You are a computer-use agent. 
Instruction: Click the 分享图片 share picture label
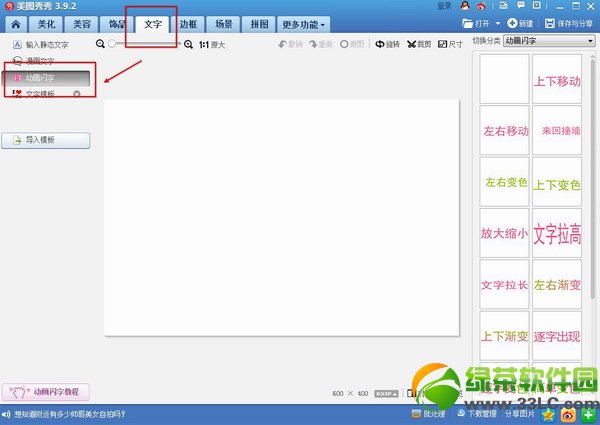(x=519, y=414)
